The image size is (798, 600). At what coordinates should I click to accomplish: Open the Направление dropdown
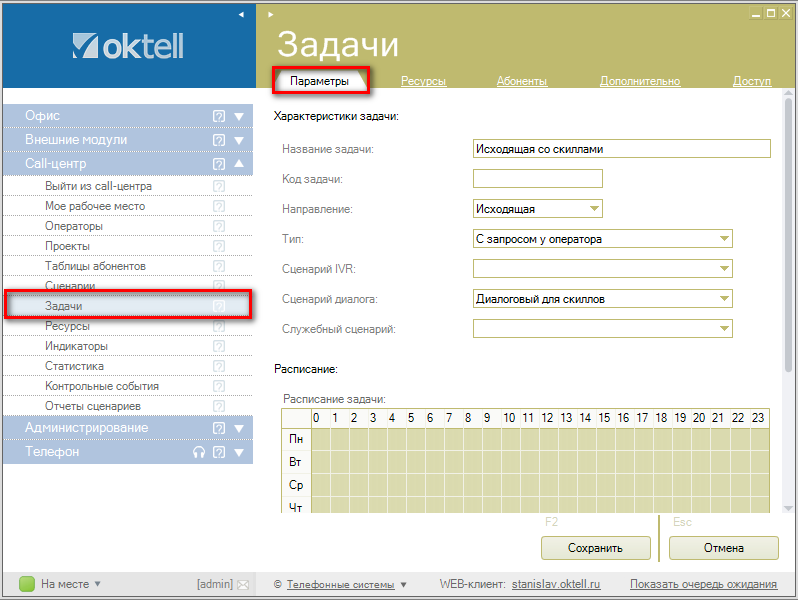click(x=595, y=209)
